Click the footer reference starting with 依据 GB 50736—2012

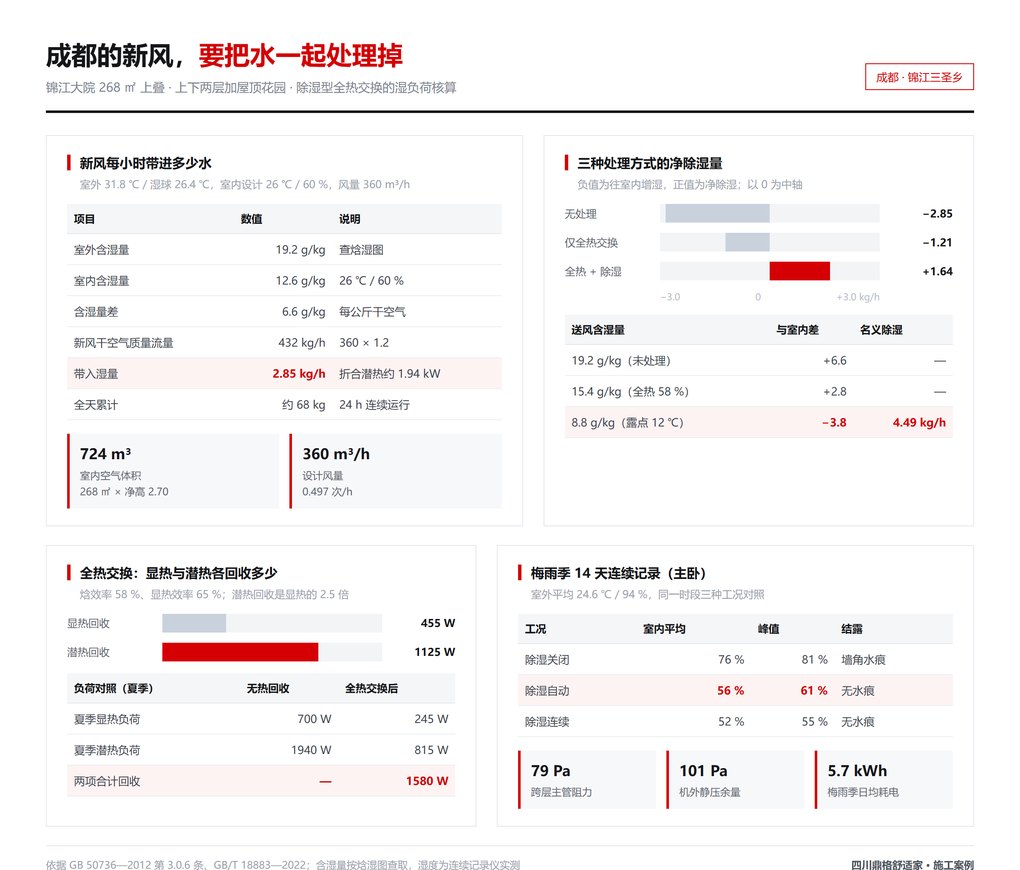coord(283,865)
